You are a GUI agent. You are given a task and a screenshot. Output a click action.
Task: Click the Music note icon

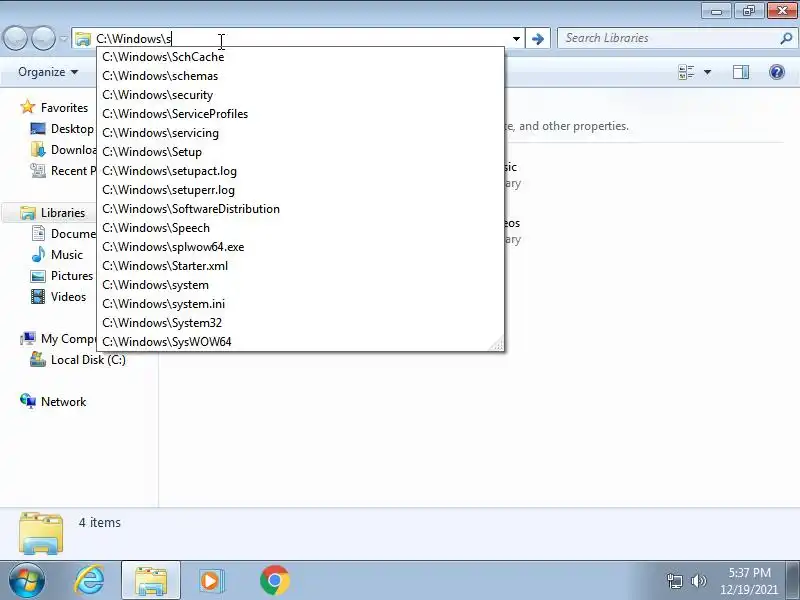38,254
